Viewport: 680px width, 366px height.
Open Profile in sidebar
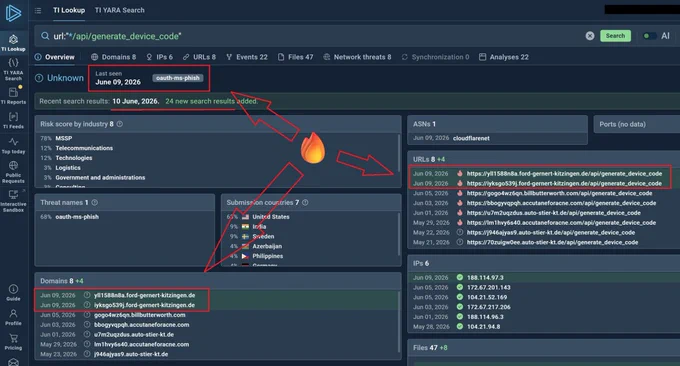[x=13, y=317]
